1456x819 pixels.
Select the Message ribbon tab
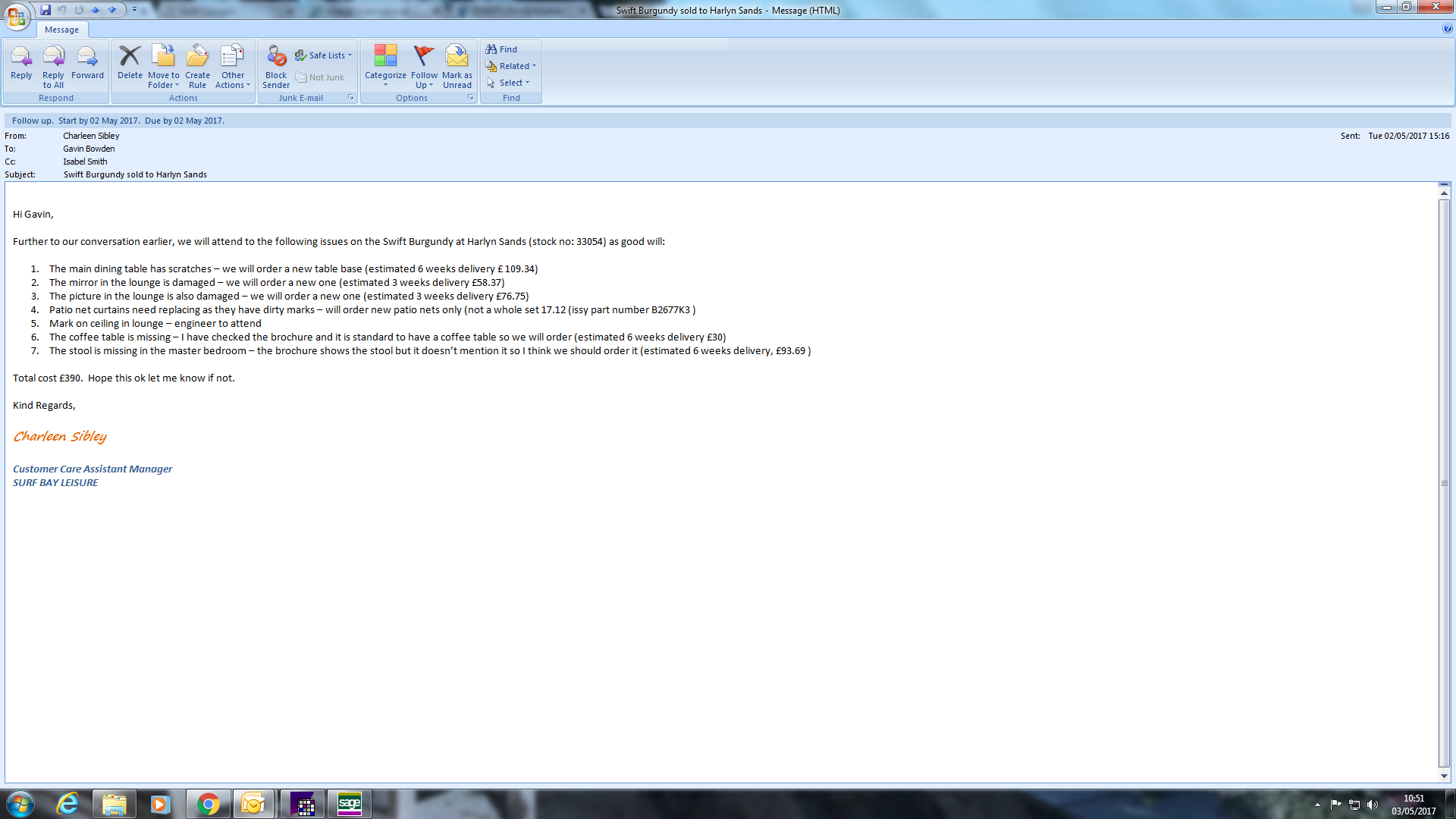point(61,30)
